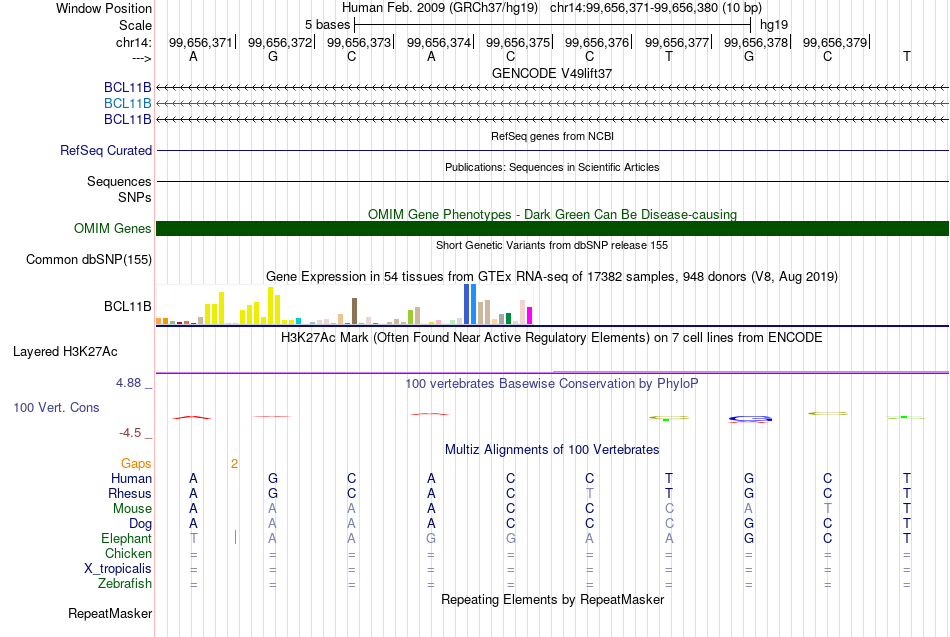Click the light-blue BCL11B transcript label
The height and width of the screenshot is (637, 950).
(127, 104)
